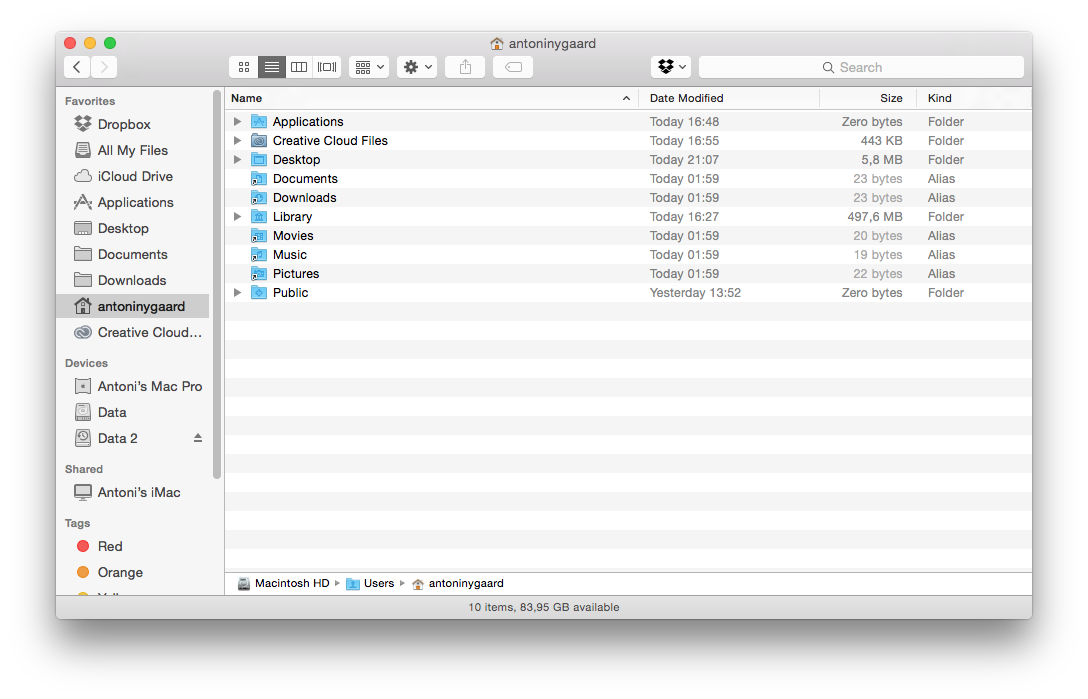Switch to column view

(299, 67)
